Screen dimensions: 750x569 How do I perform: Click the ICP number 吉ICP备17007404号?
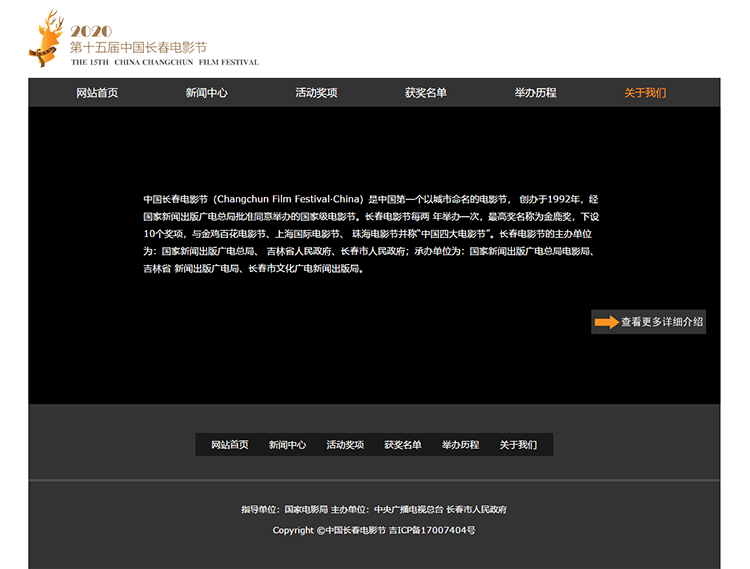(x=432, y=530)
